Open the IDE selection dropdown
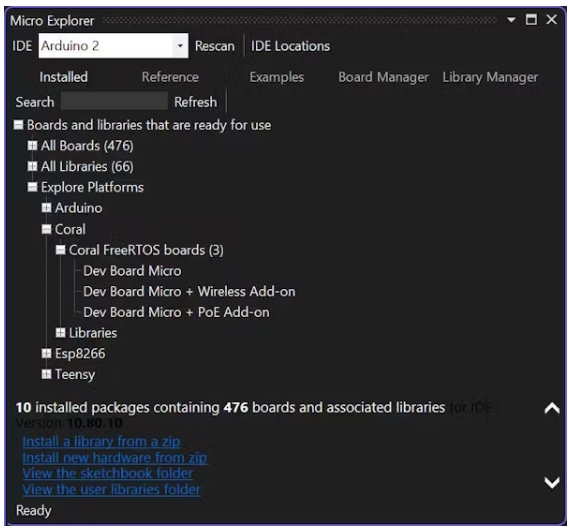Viewport: 570px width, 530px height. coord(113,46)
